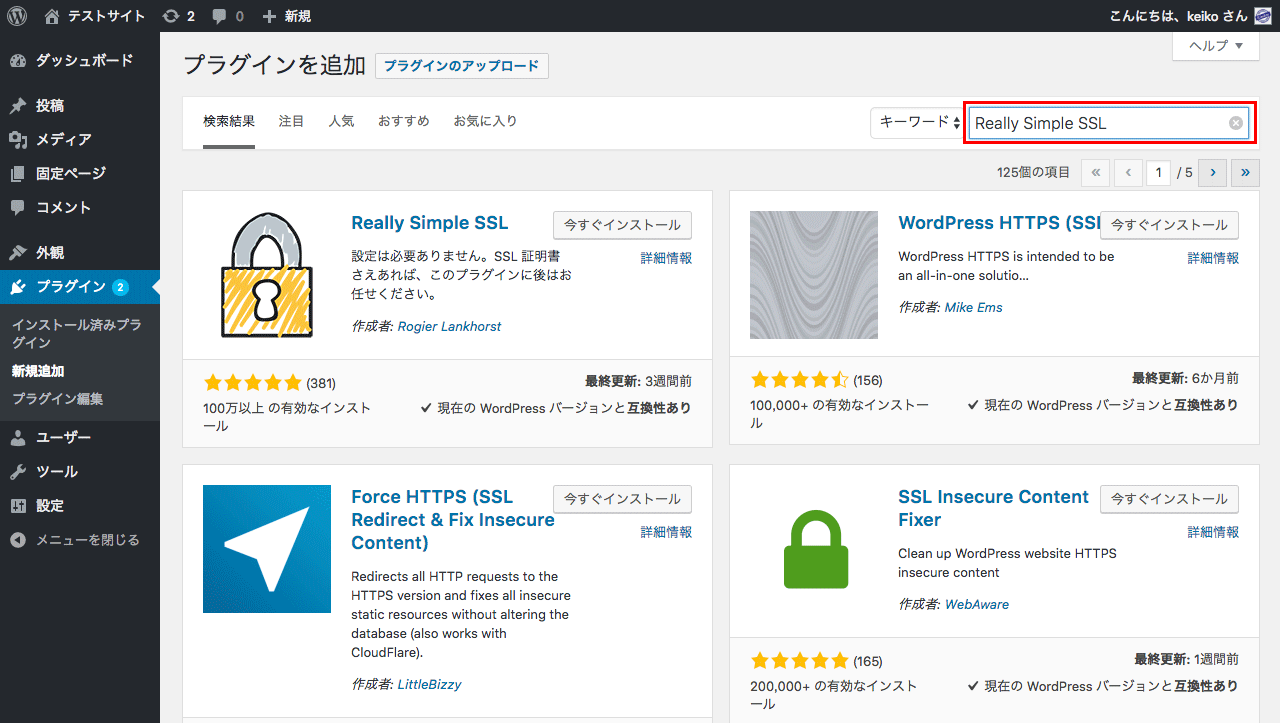Click the コメント speech bubble icon
The width and height of the screenshot is (1280, 723).
pos(18,208)
